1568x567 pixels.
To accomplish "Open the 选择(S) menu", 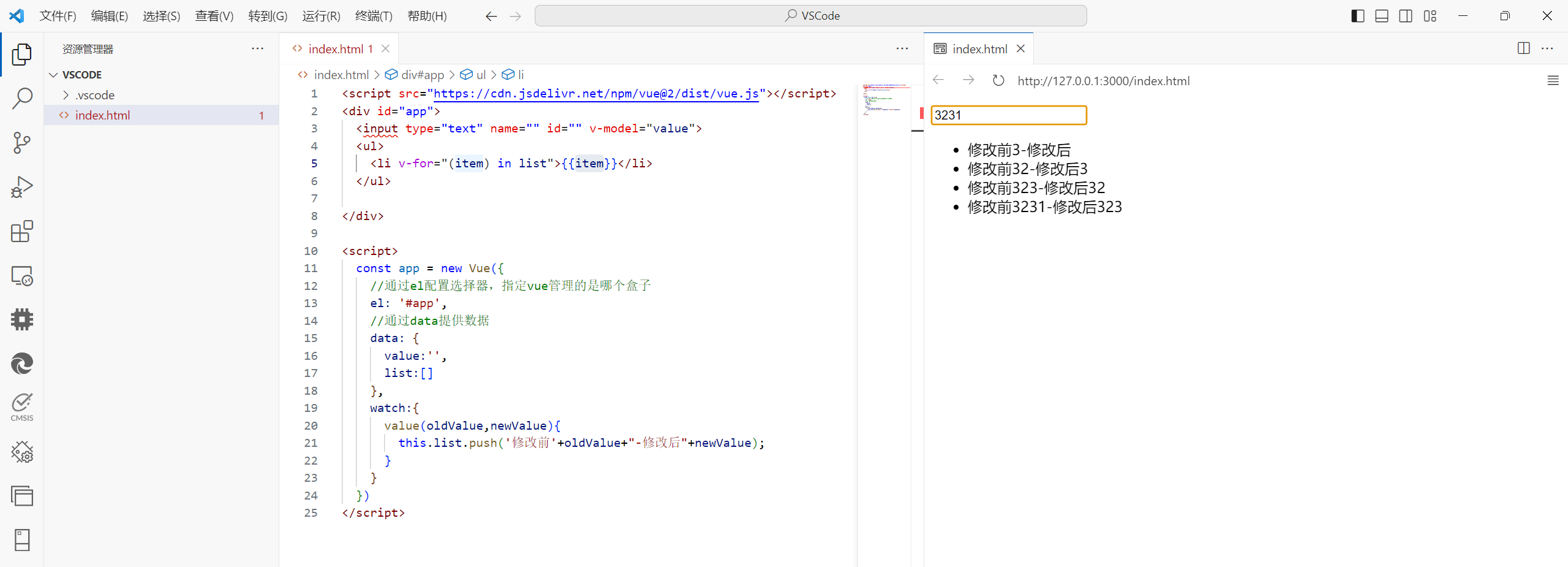I will coord(162,16).
